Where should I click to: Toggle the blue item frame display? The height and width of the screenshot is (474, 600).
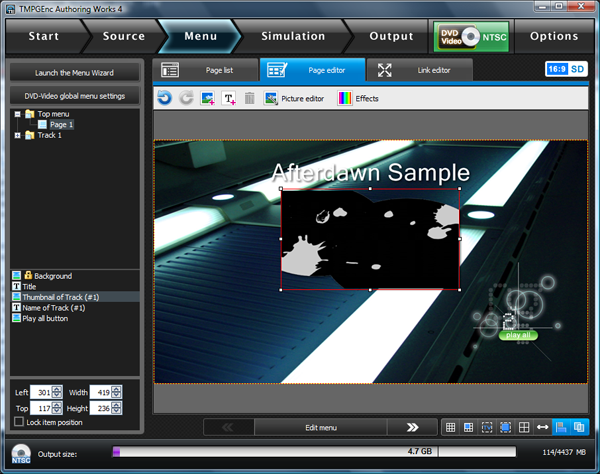pos(505,427)
